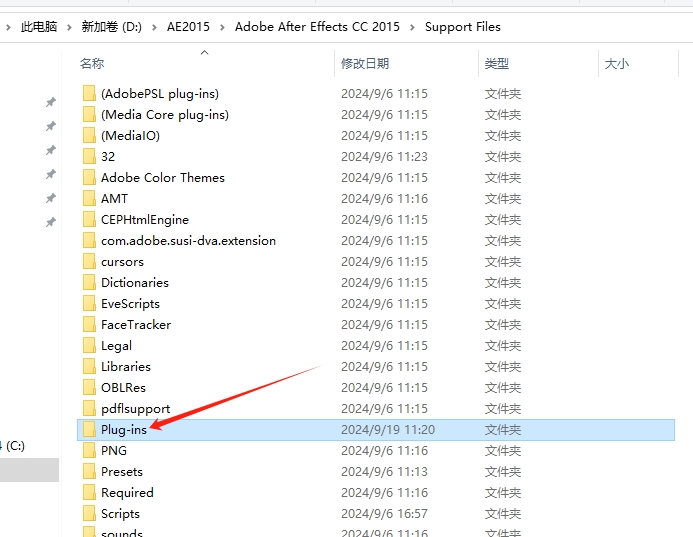Click date 2024/9/6 16:57 of Scripts
The height and width of the screenshot is (537, 693).
point(385,514)
